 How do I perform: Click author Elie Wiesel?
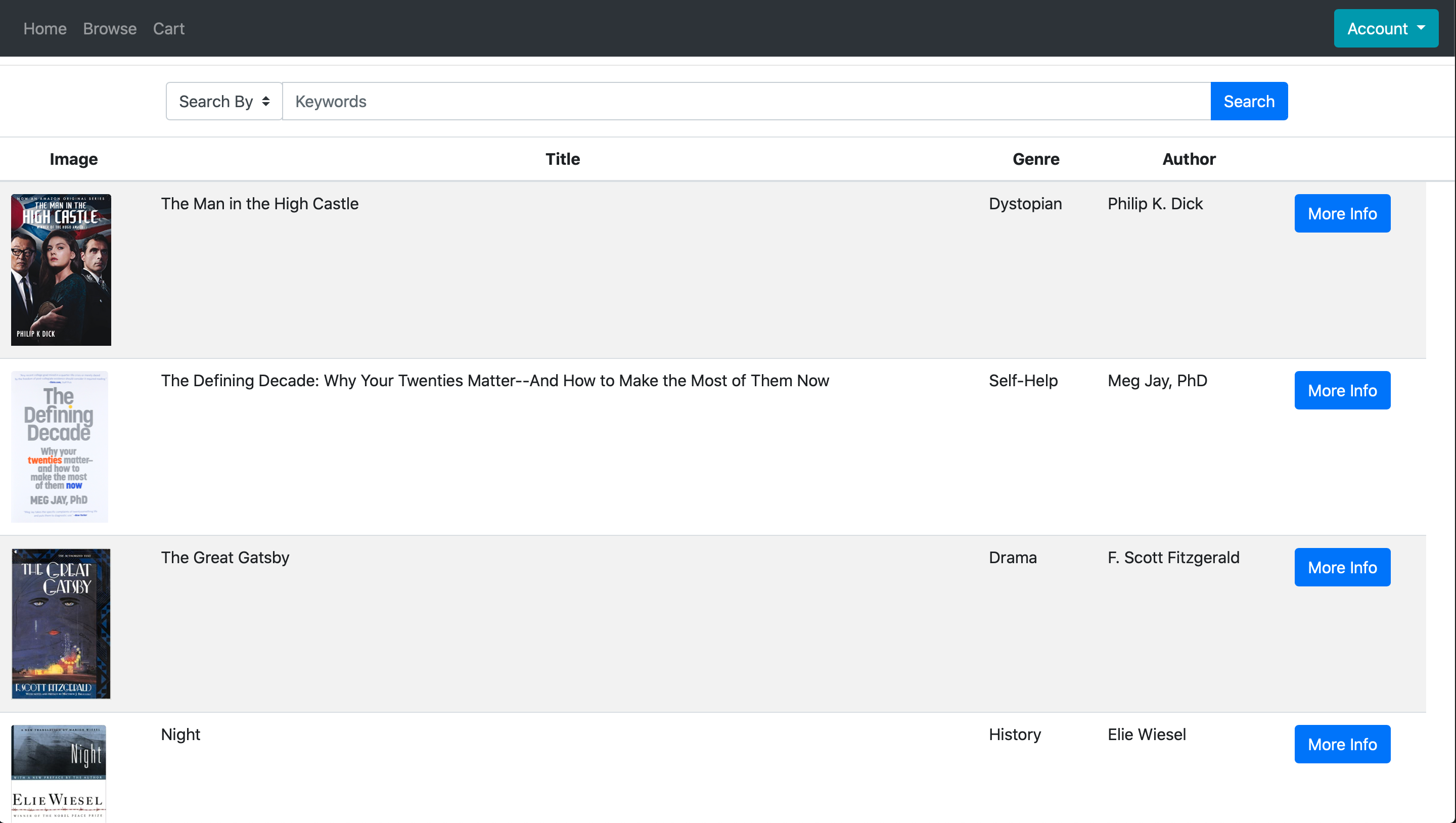tap(1146, 734)
